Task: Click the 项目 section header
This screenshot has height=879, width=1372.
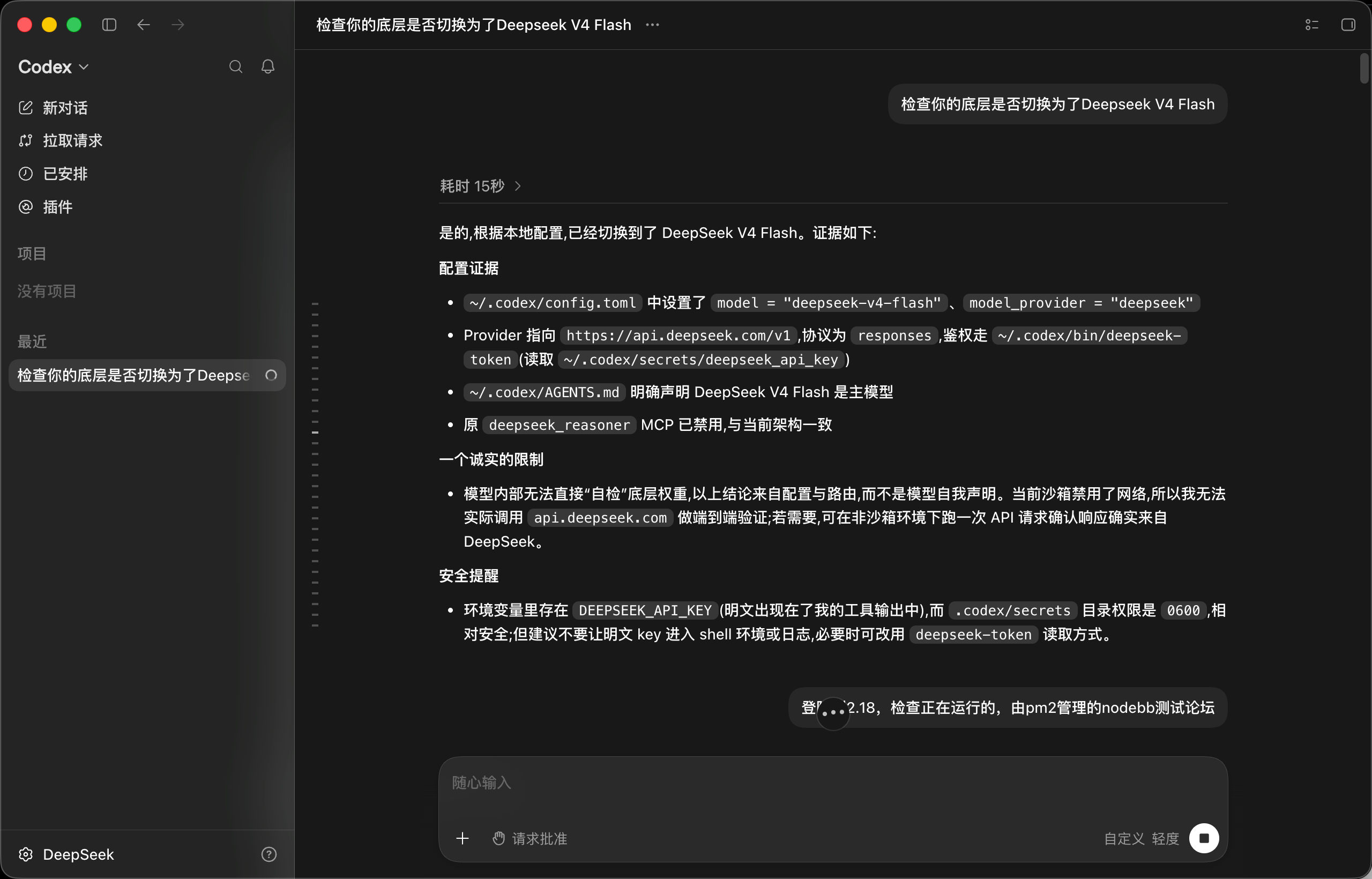Action: (x=32, y=254)
